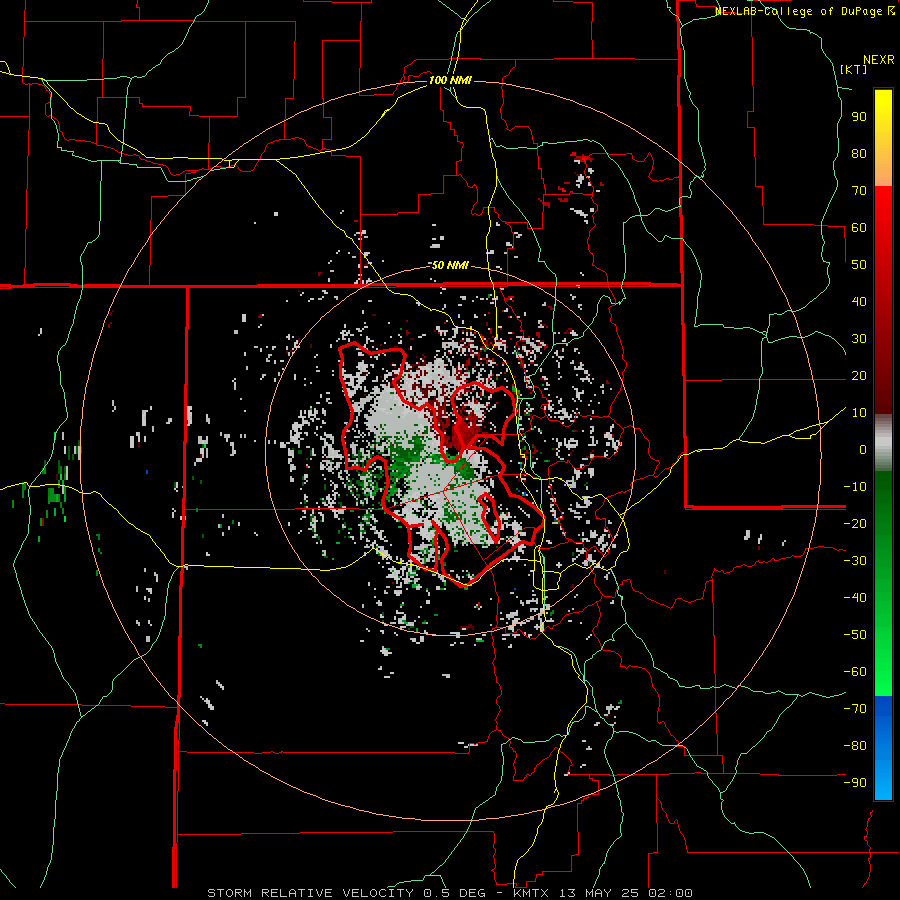Click the "-10" value on the velocity scale
The image size is (900, 900).
click(855, 487)
